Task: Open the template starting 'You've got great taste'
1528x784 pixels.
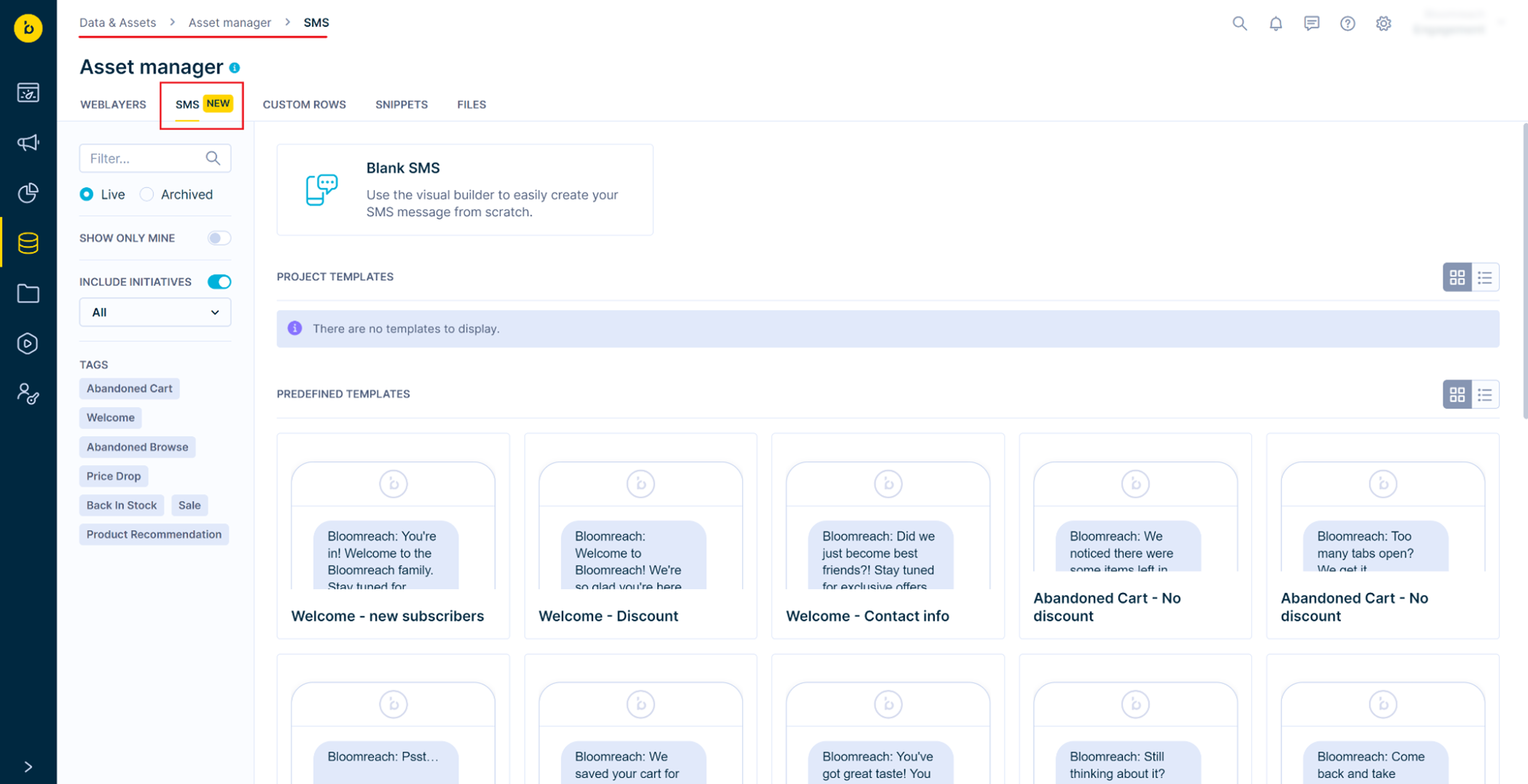Action: tap(888, 719)
